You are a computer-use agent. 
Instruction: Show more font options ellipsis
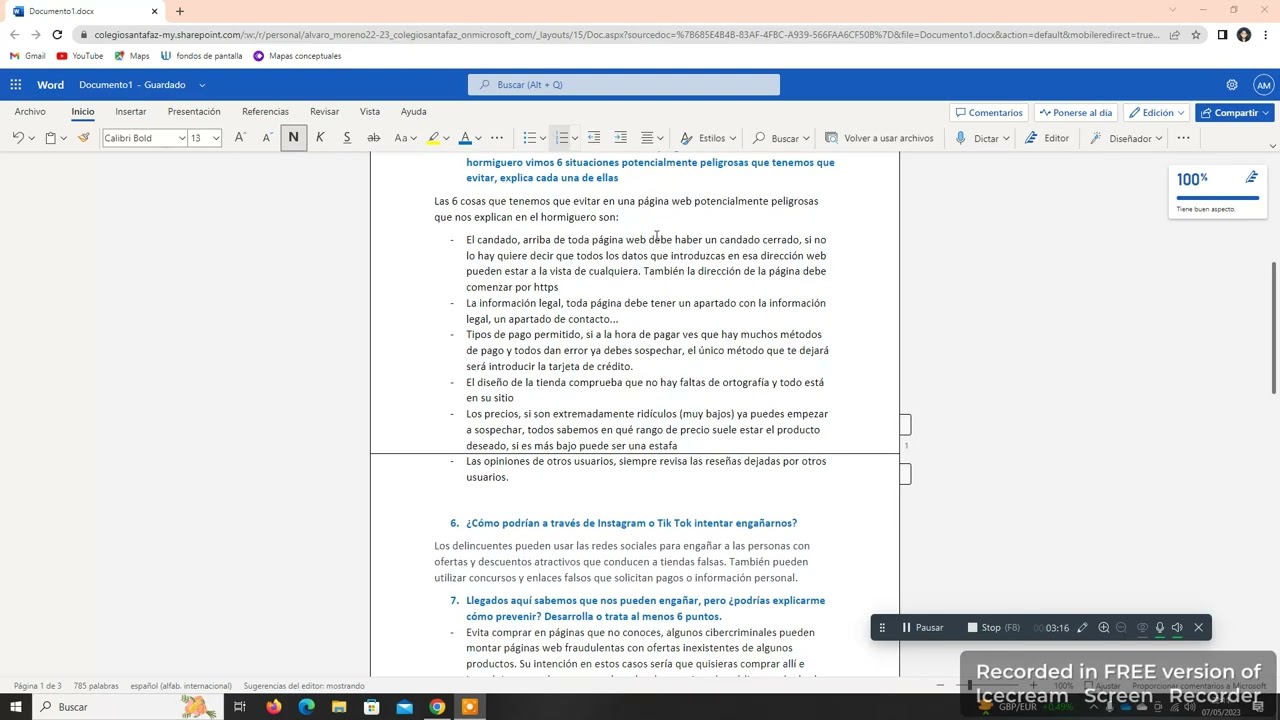pyautogui.click(x=497, y=138)
